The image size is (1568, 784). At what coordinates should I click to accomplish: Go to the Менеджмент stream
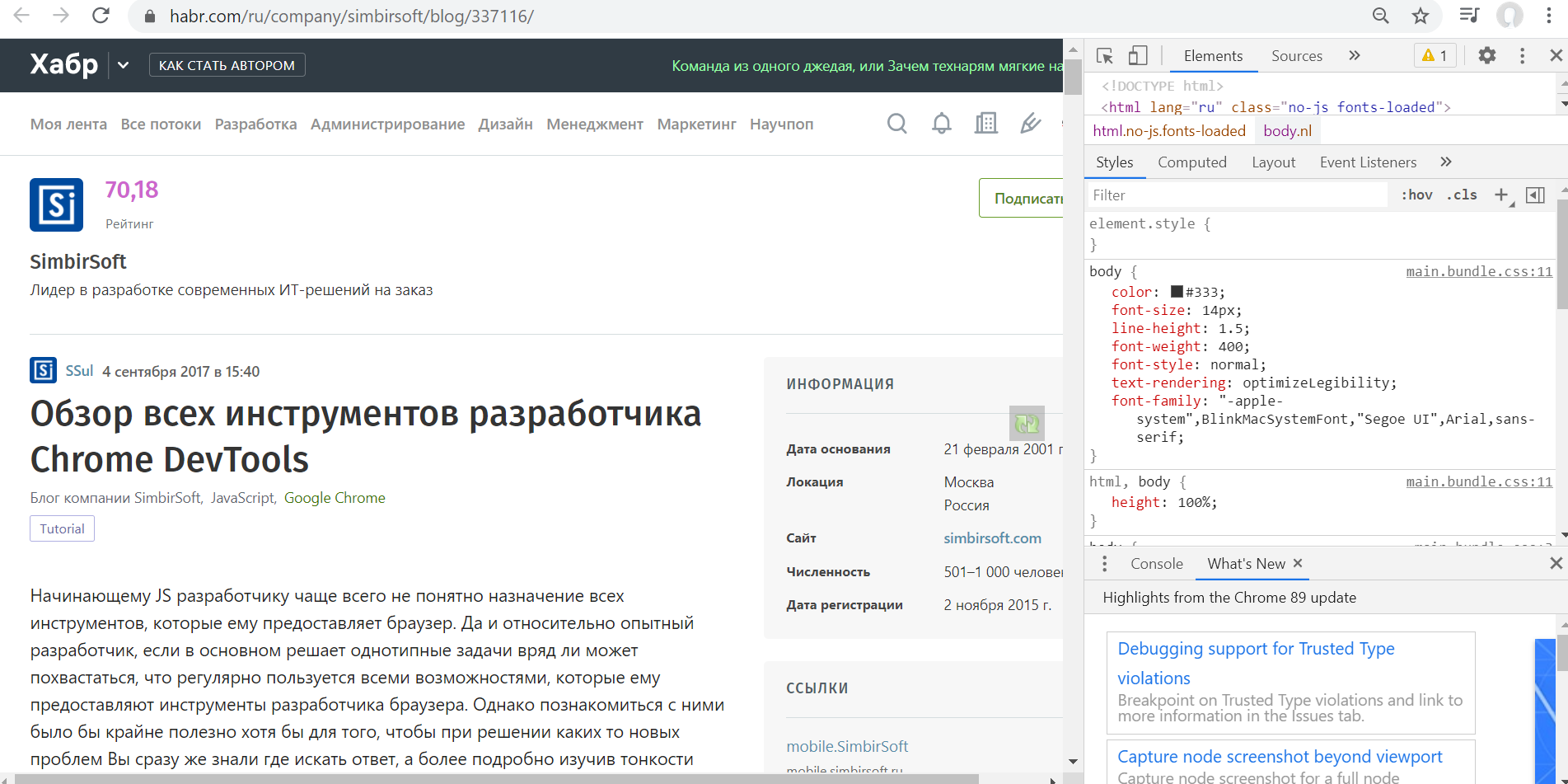[x=595, y=124]
